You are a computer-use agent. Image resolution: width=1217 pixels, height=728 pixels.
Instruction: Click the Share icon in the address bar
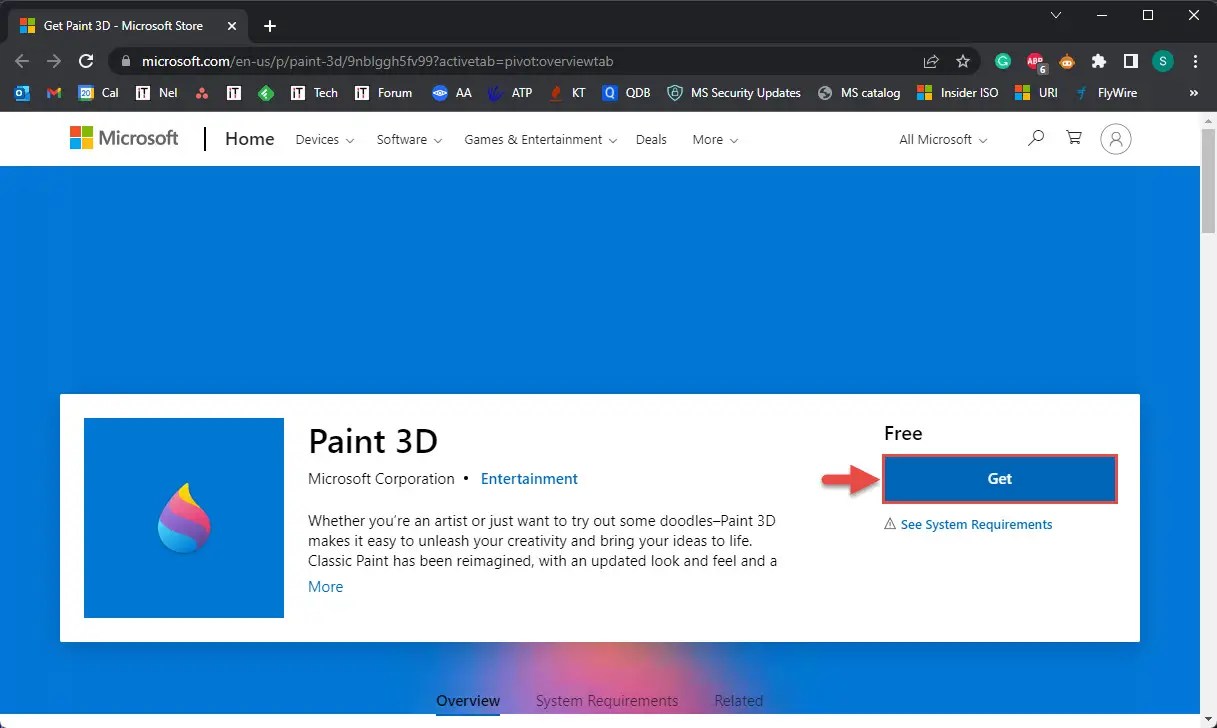point(930,60)
